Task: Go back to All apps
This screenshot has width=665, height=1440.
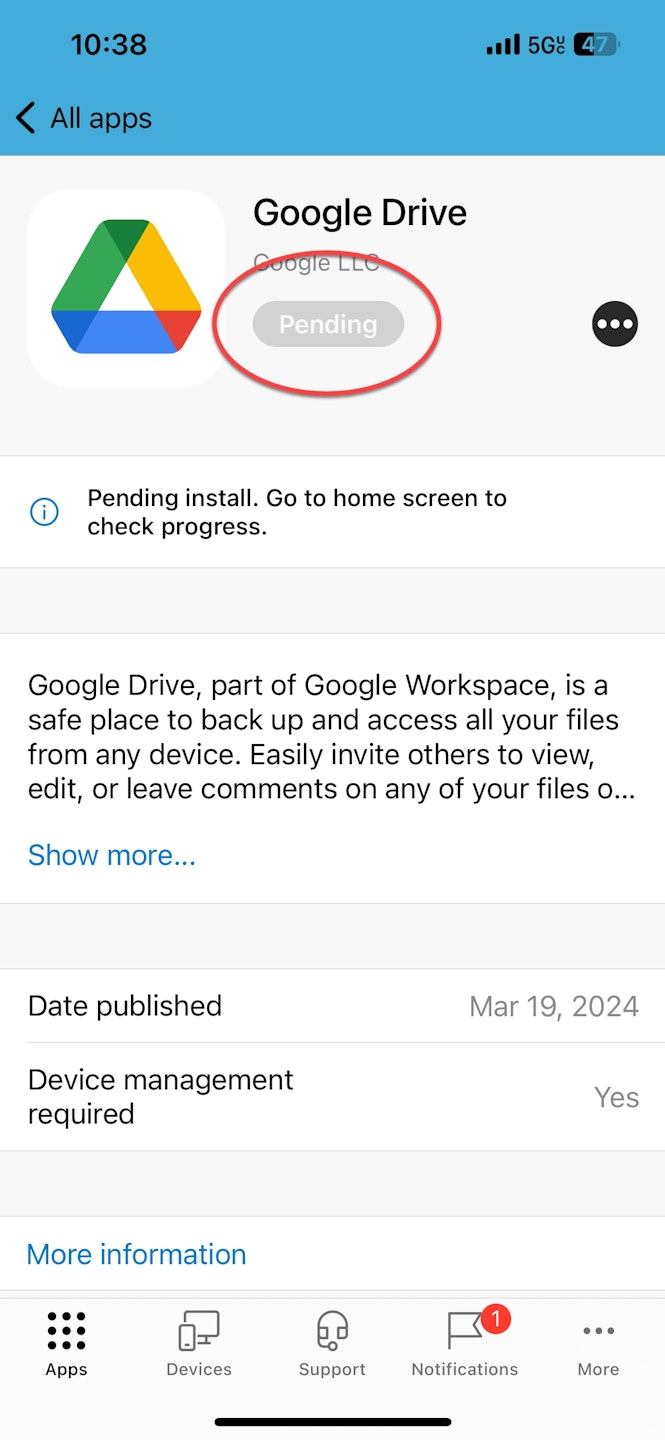Action: coord(101,118)
